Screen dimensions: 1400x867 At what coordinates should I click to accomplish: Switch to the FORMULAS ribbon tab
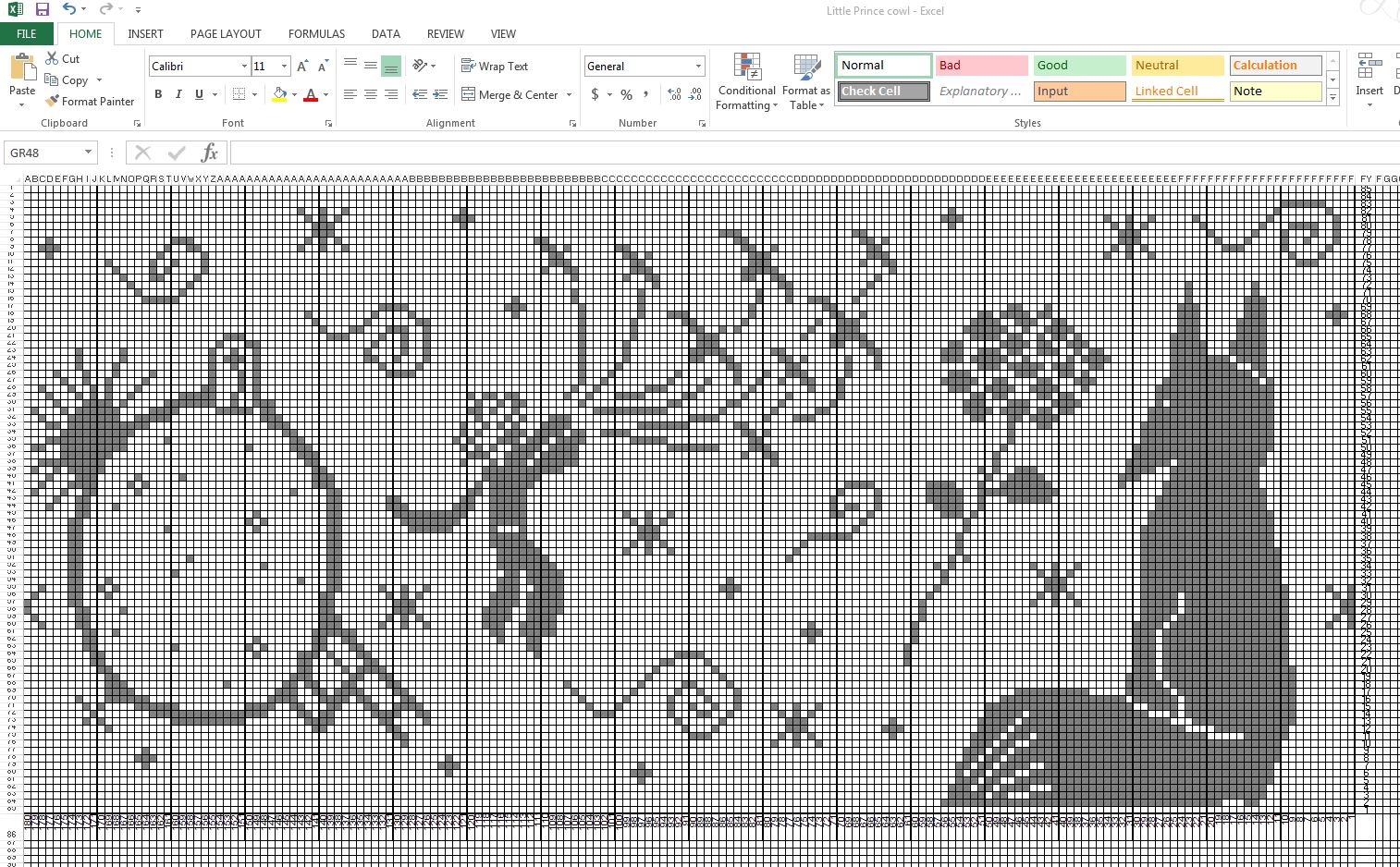(316, 33)
